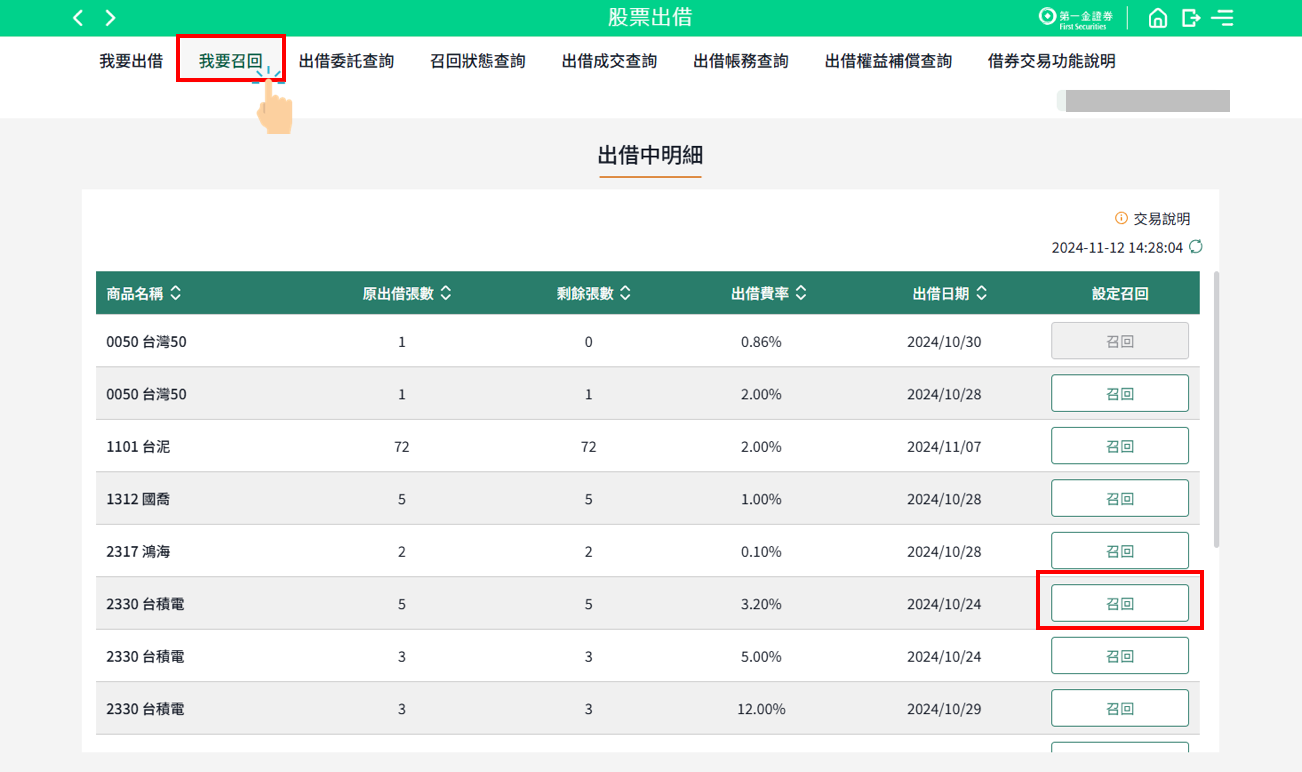
Task: Switch to the 我要出借 tab
Action: 131,61
